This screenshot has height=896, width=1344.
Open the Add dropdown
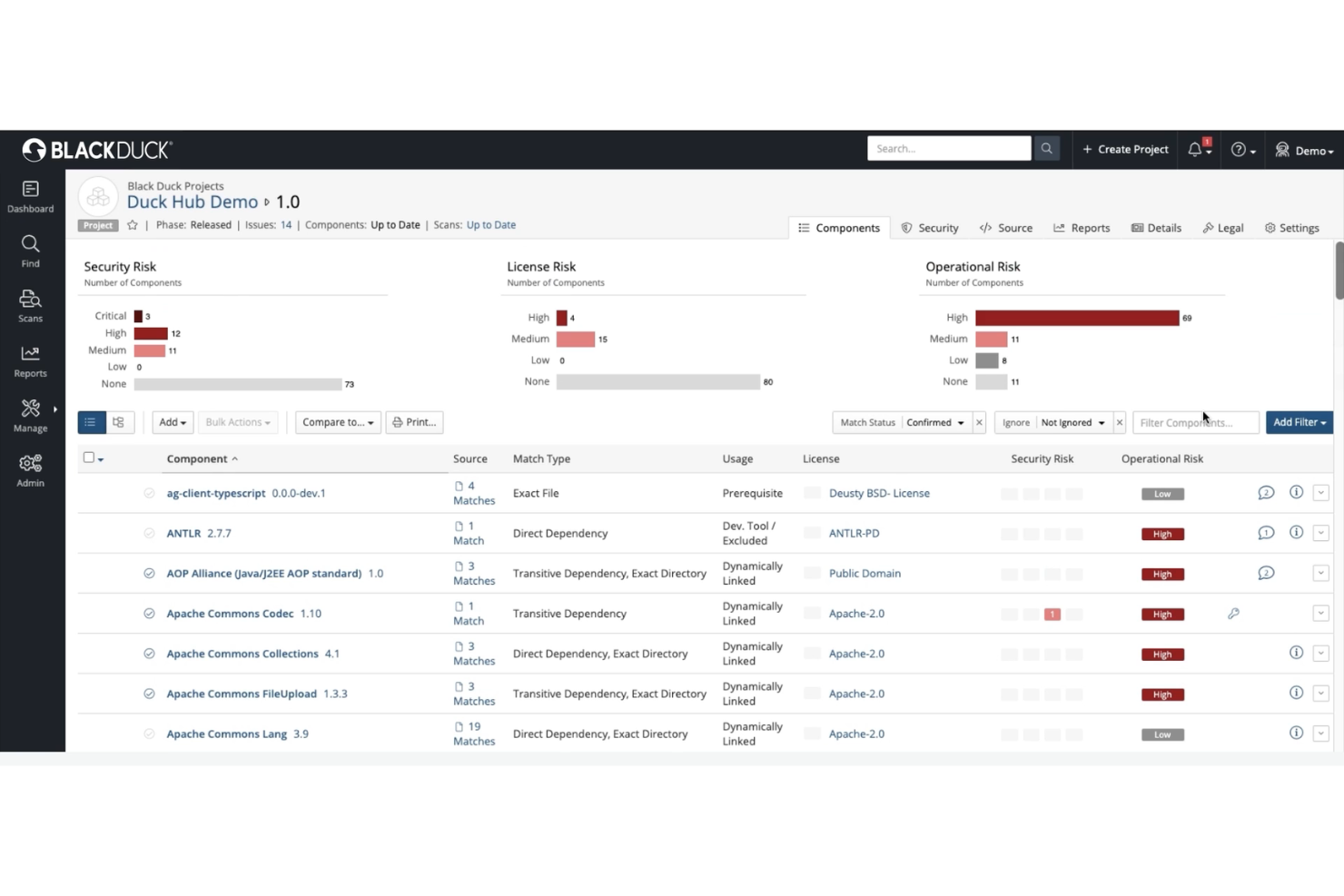point(172,422)
